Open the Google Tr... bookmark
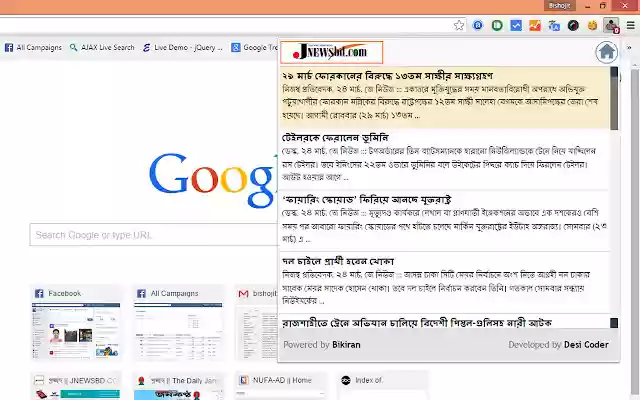The image size is (640, 400). [254, 47]
